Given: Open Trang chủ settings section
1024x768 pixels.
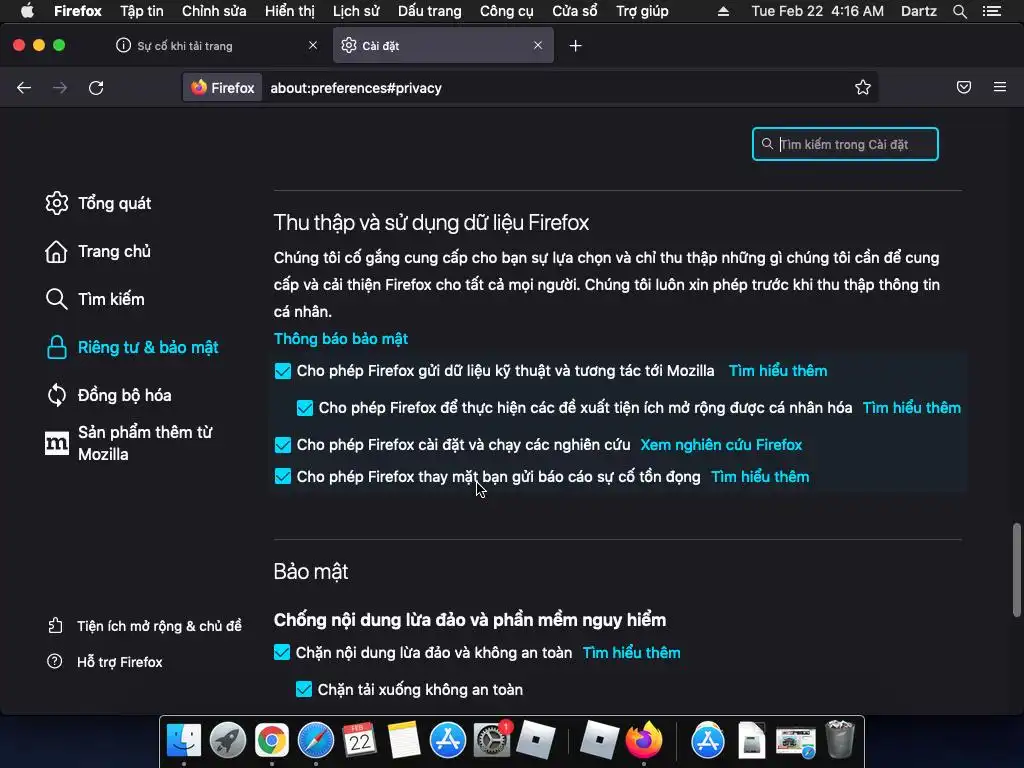Looking at the screenshot, I should [98, 251].
